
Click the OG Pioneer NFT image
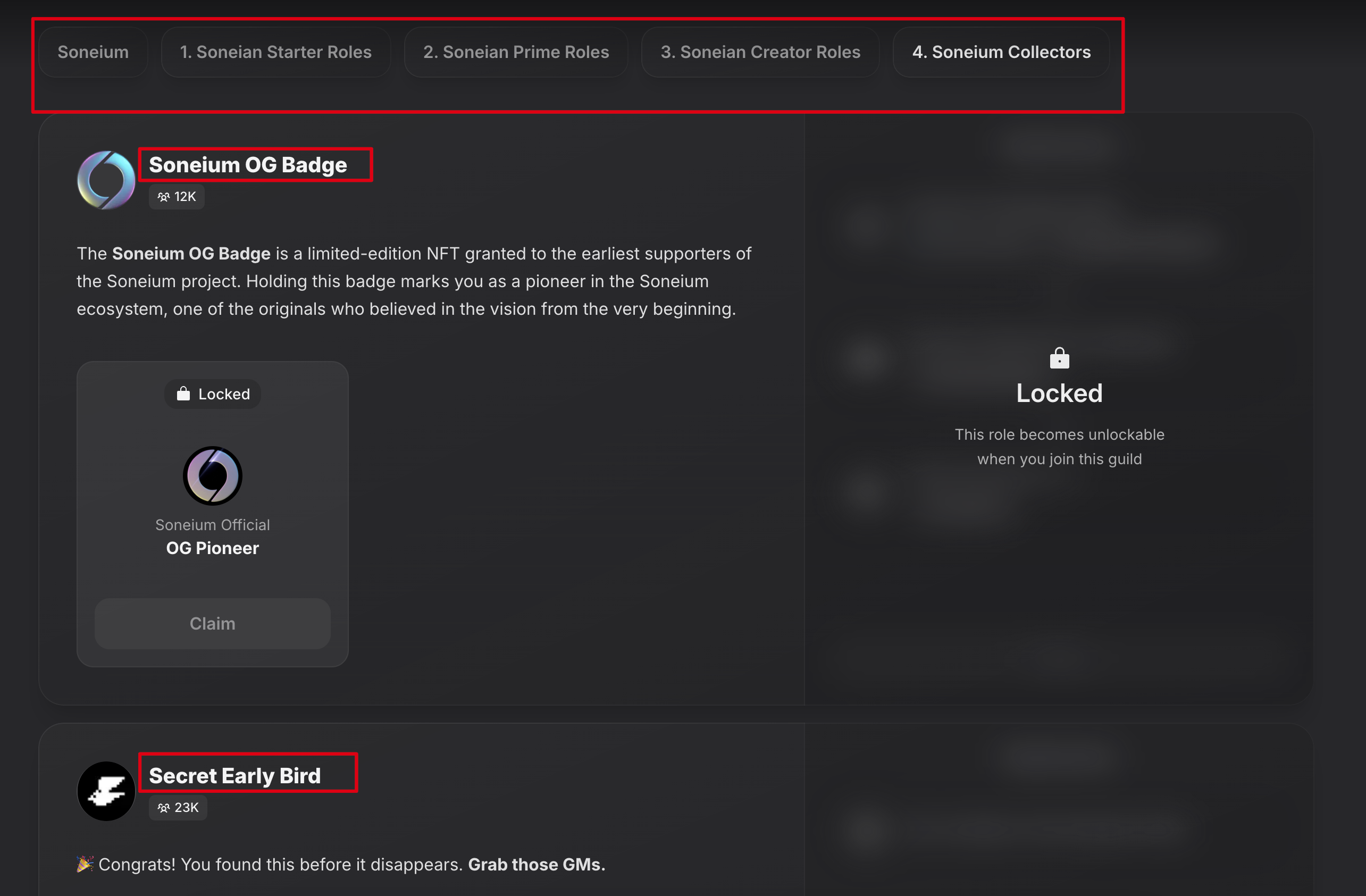click(x=212, y=476)
